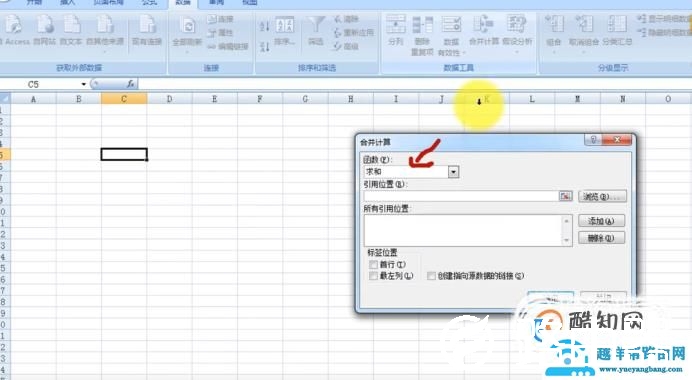Select column N header

click(x=623, y=99)
